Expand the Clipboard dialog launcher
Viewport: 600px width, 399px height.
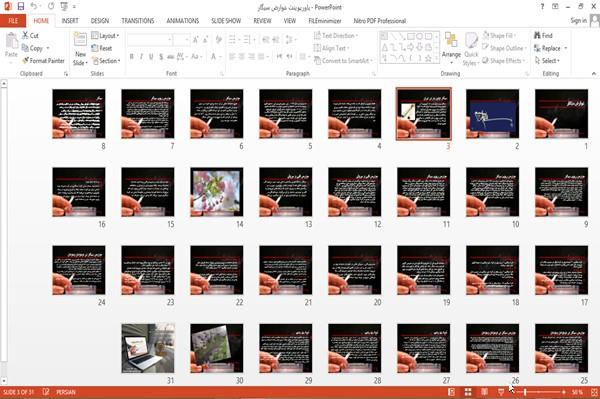pyautogui.click(x=66, y=73)
